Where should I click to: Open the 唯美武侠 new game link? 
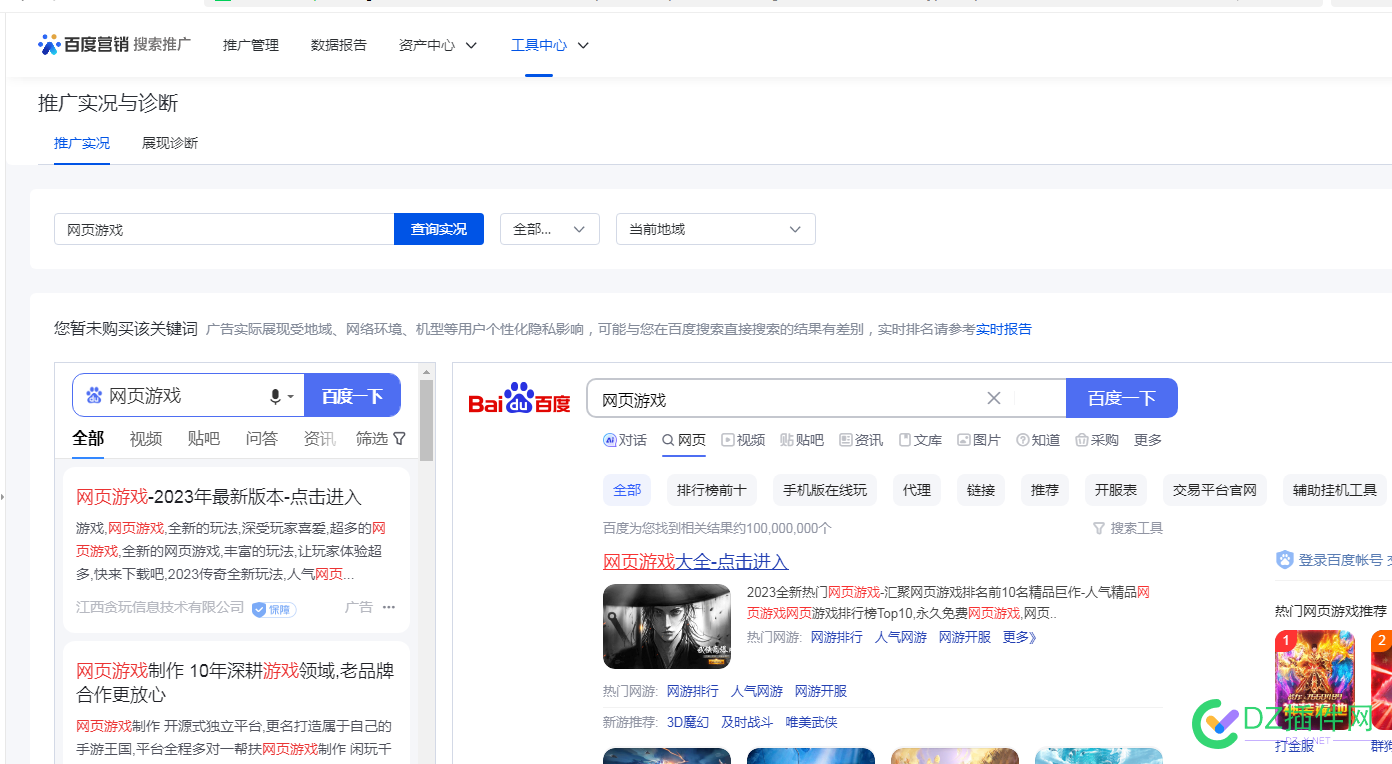pos(811,722)
